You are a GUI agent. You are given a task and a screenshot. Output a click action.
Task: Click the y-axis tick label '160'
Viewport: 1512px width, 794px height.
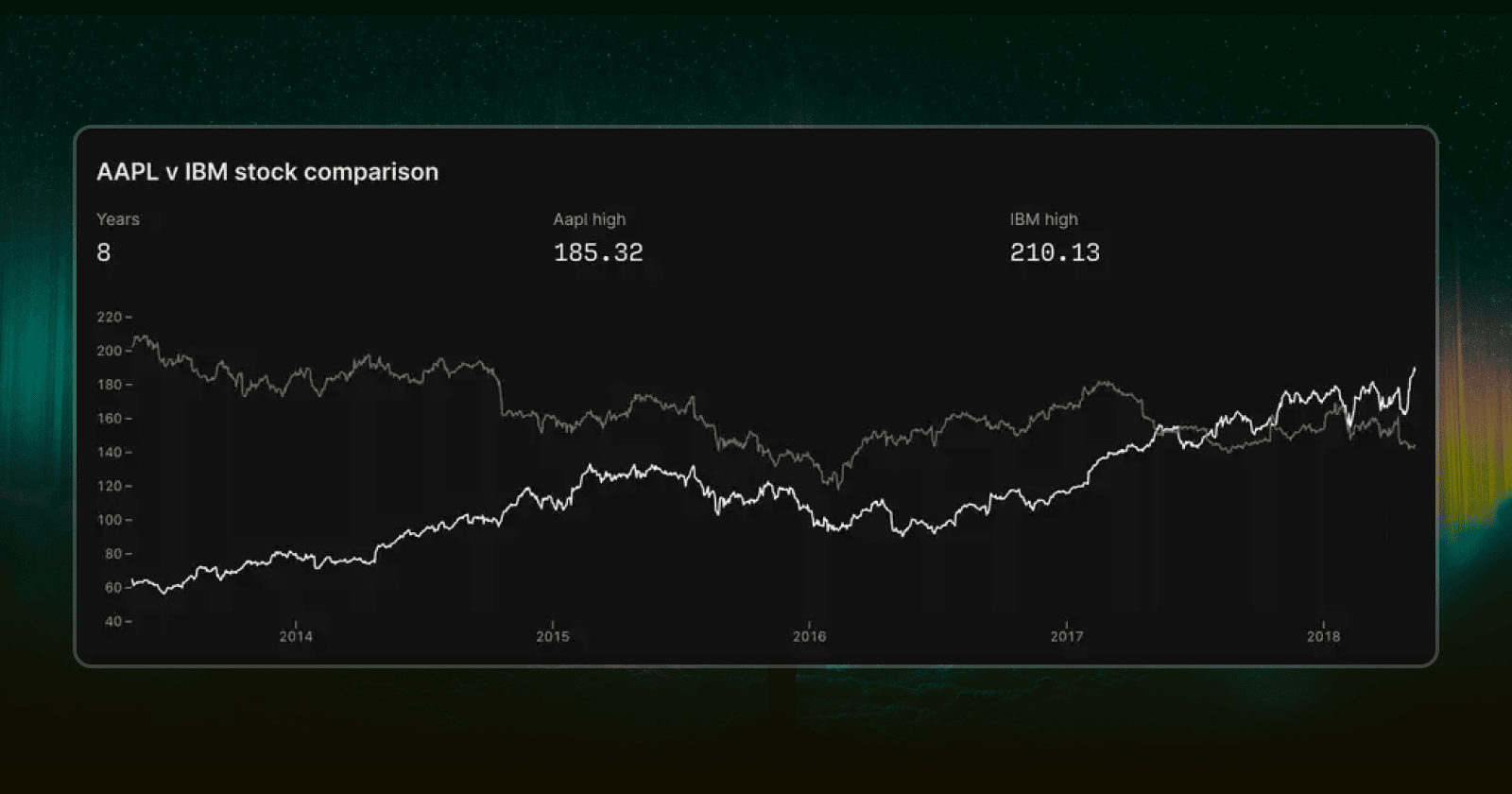click(110, 418)
